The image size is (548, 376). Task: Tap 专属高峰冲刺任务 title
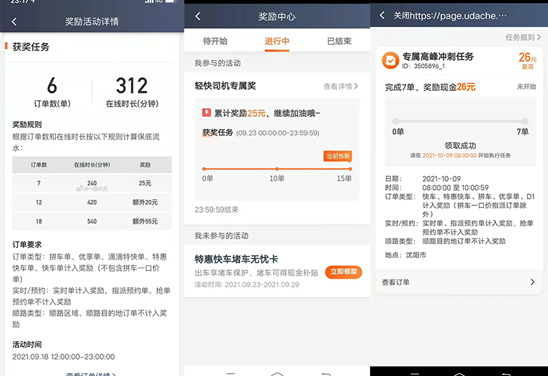[438, 56]
